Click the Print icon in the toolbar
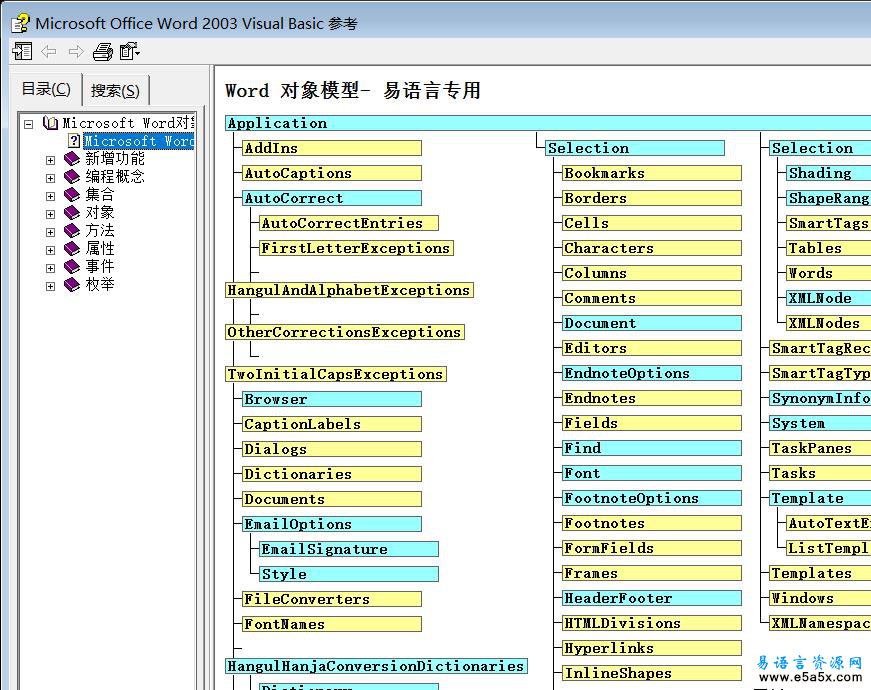 point(103,51)
